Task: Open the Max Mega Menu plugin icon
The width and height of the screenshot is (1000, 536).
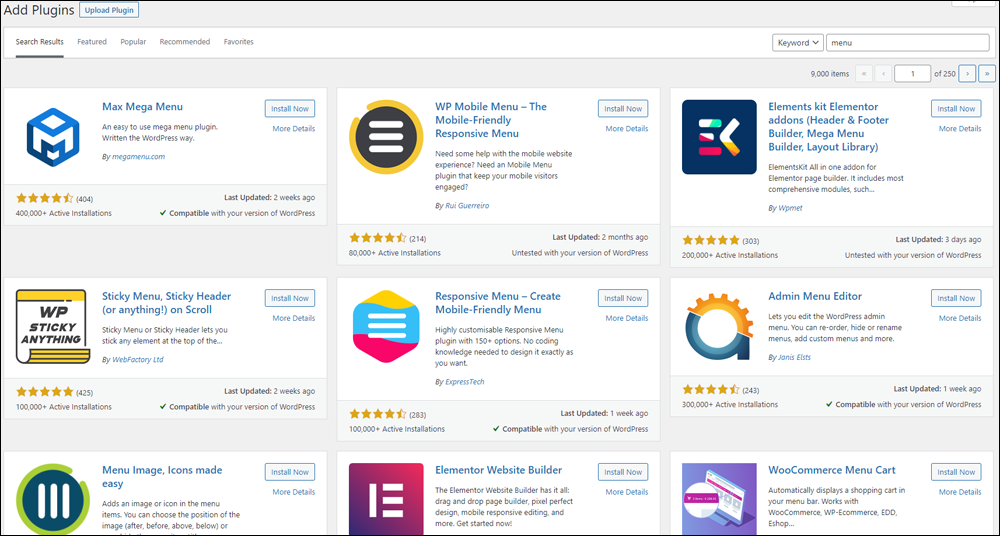Action: (53, 137)
